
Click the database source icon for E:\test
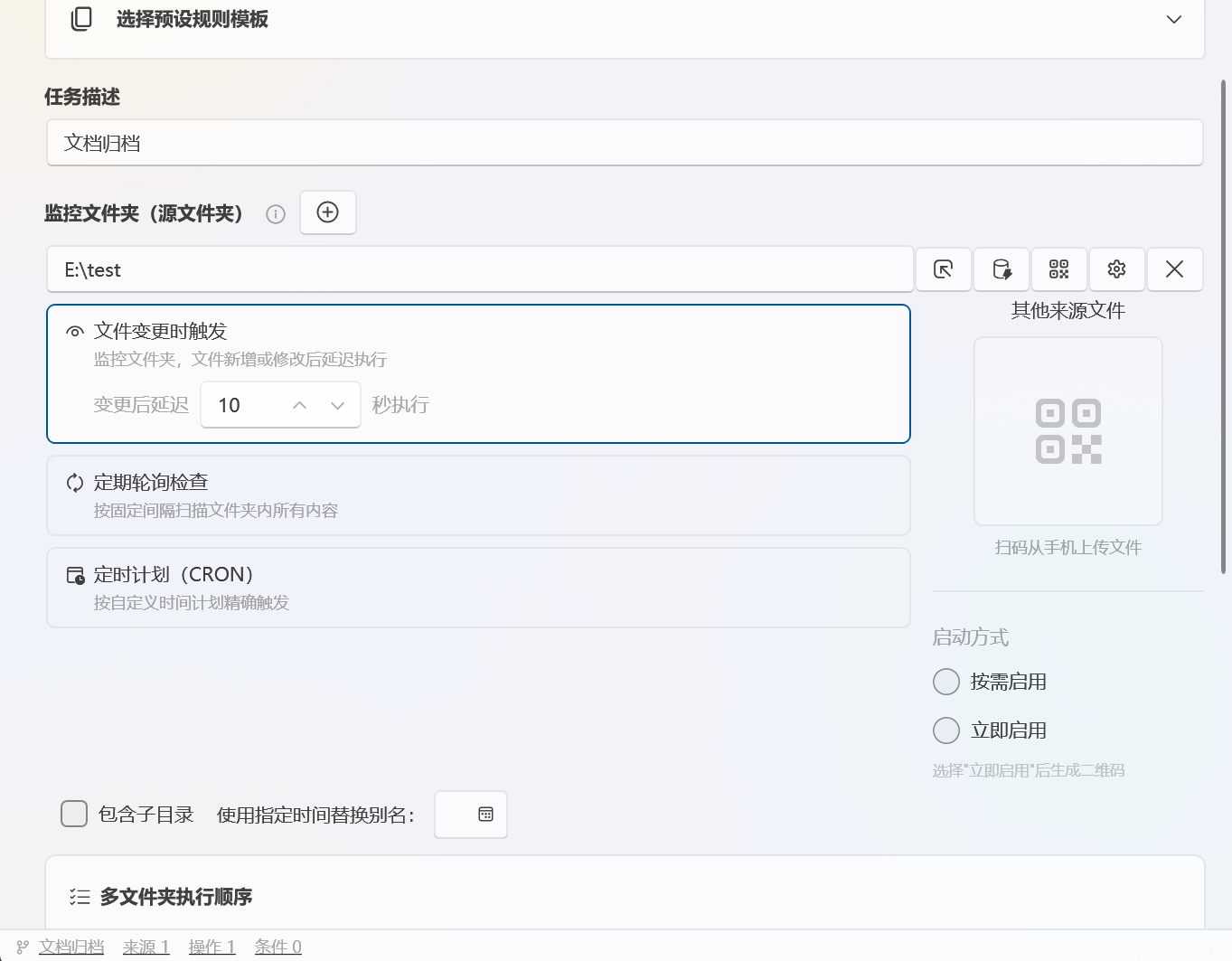tap(1002, 269)
